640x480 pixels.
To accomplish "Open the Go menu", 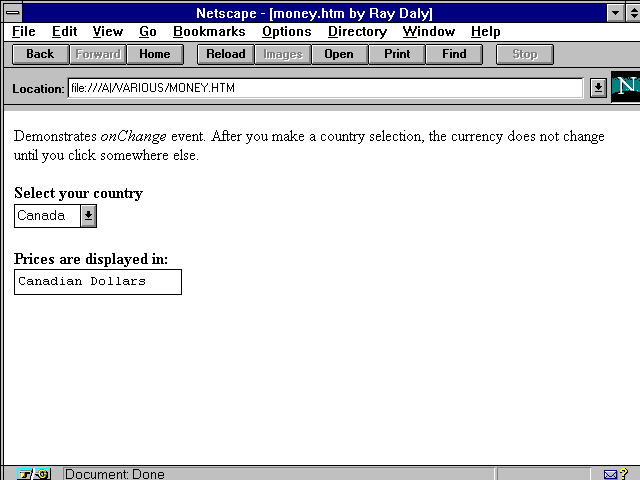I will coord(148,32).
